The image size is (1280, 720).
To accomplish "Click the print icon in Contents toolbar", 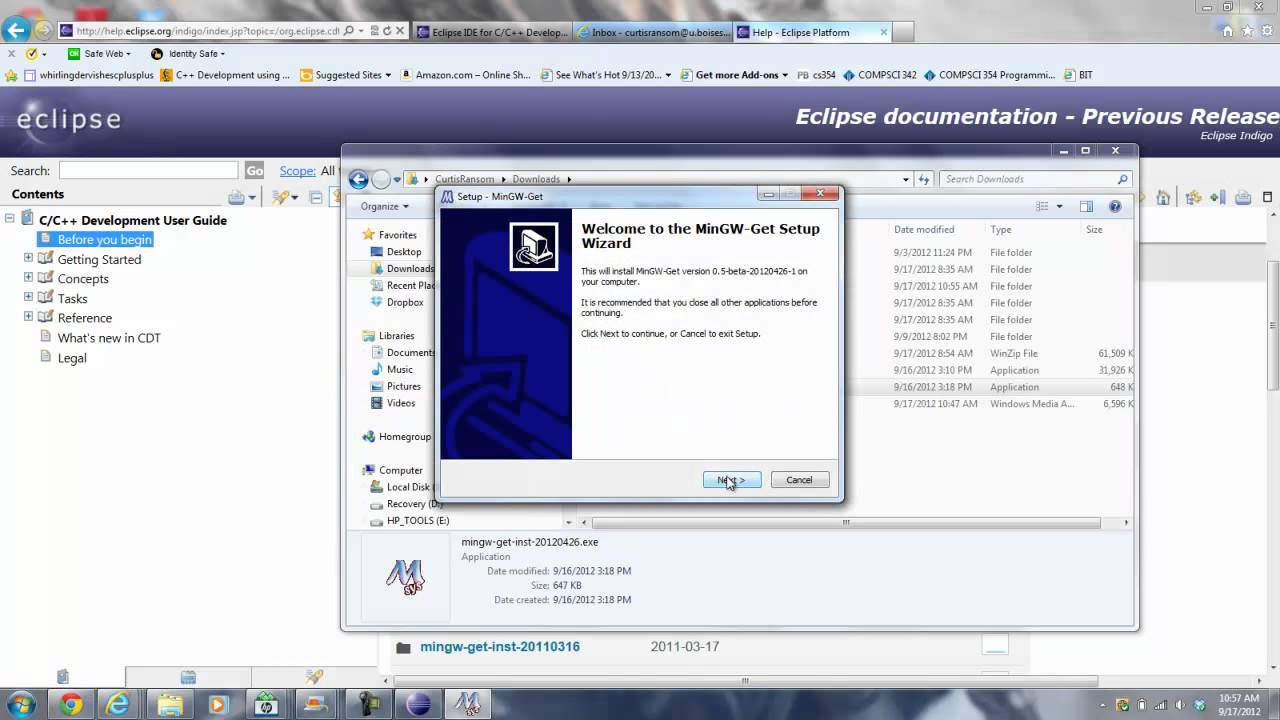I will click(x=236, y=197).
